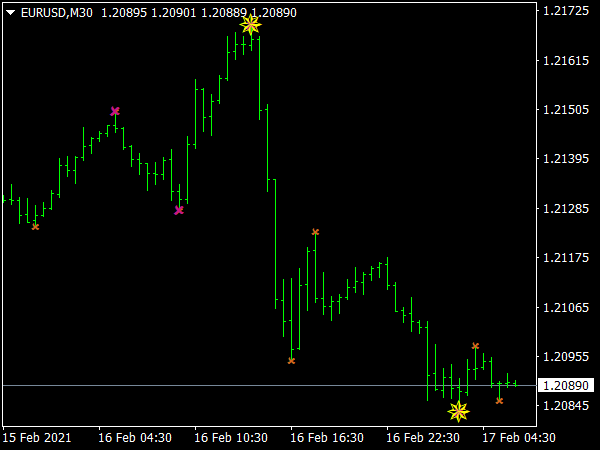
Task: Click the price scale label 1.21505
Action: tap(566, 110)
